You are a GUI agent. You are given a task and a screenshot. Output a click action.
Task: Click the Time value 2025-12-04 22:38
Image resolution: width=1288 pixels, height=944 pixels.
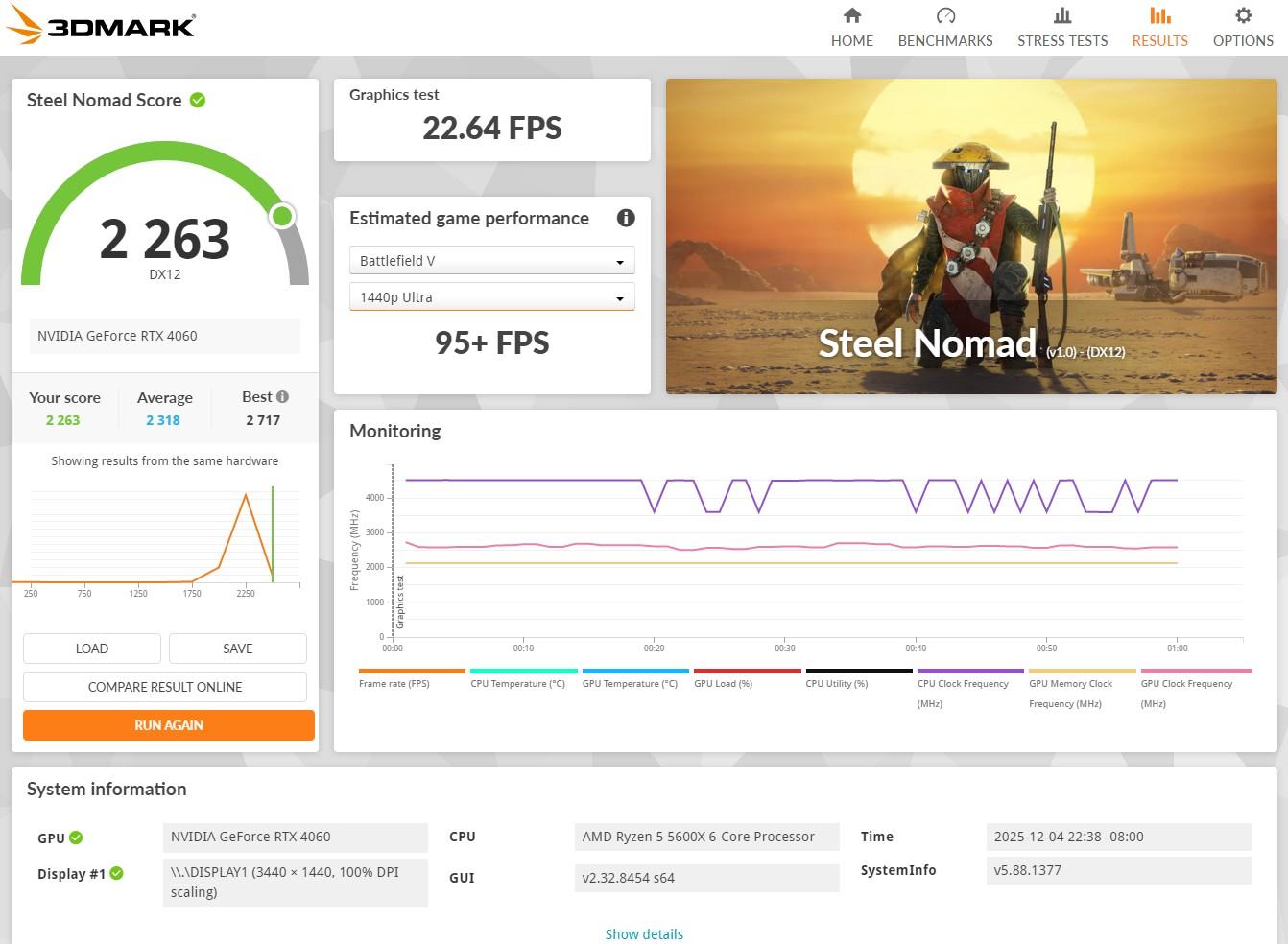[x=1118, y=837]
